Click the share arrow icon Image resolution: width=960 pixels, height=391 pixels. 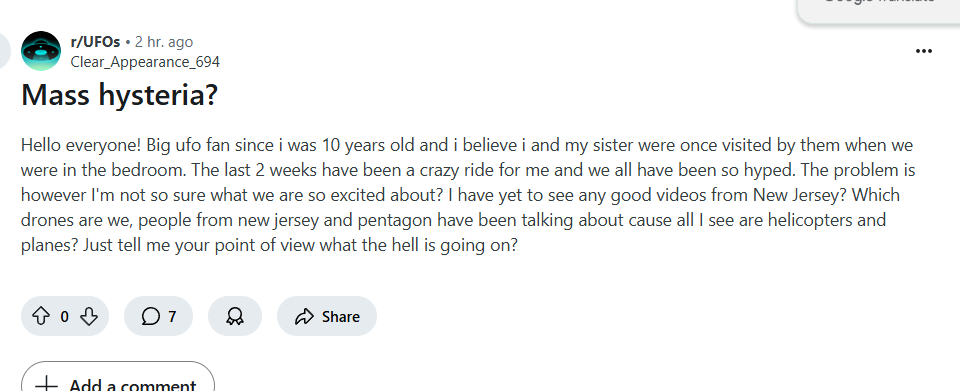(x=304, y=316)
